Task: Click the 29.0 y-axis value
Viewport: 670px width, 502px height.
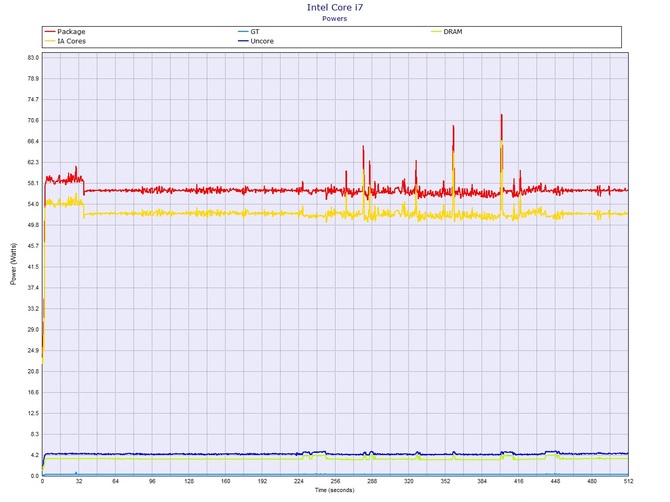Action: click(x=34, y=329)
